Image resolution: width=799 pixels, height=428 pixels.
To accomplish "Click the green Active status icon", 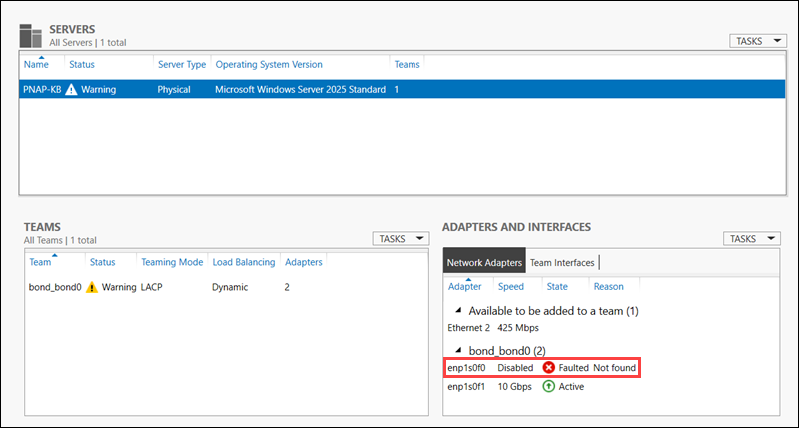I will pyautogui.click(x=548, y=387).
